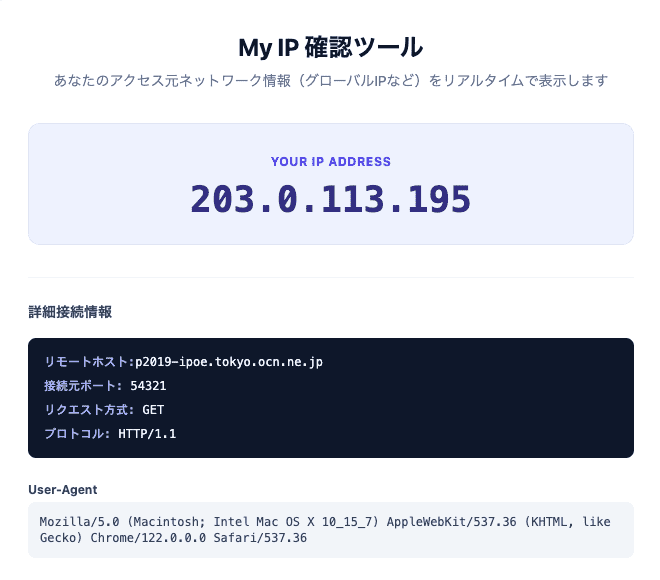This screenshot has height=580, width=660.
Task: Click the 'User-Agent' heading
Action: pos(63,490)
